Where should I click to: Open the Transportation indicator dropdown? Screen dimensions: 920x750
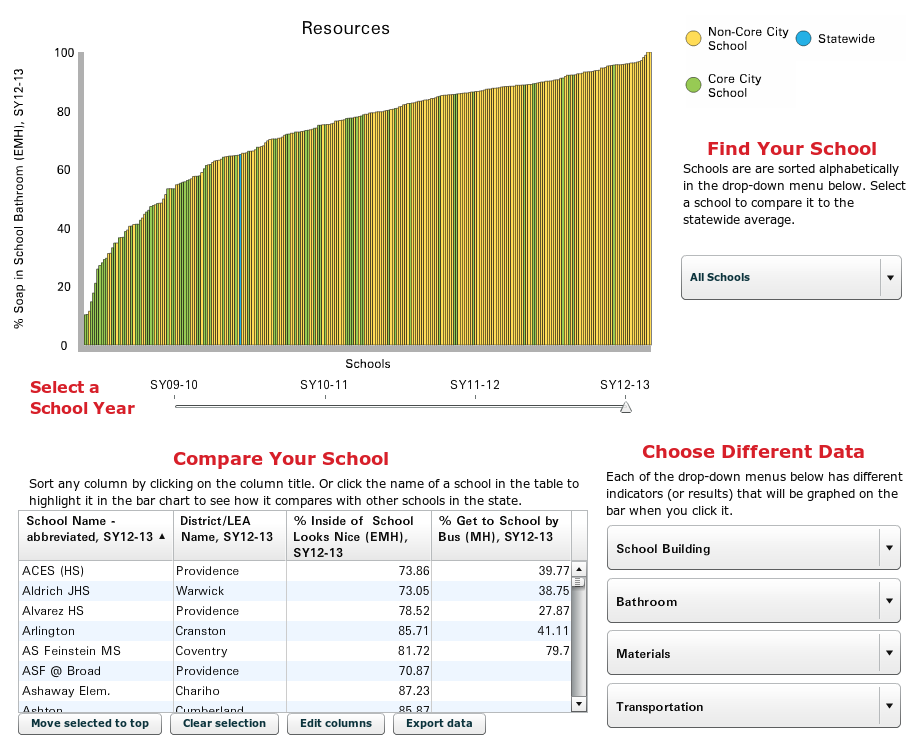753,707
